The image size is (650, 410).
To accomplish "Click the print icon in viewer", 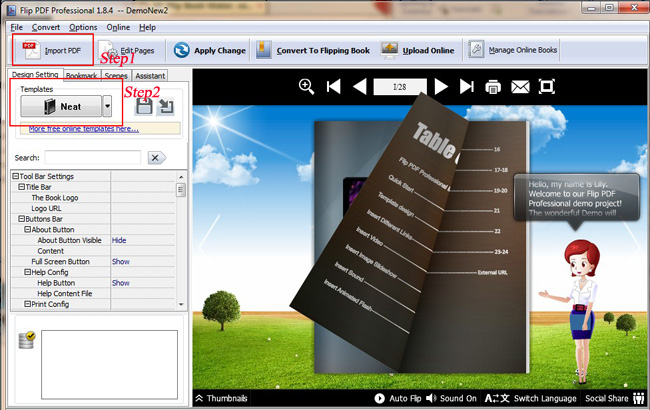I will pos(493,87).
